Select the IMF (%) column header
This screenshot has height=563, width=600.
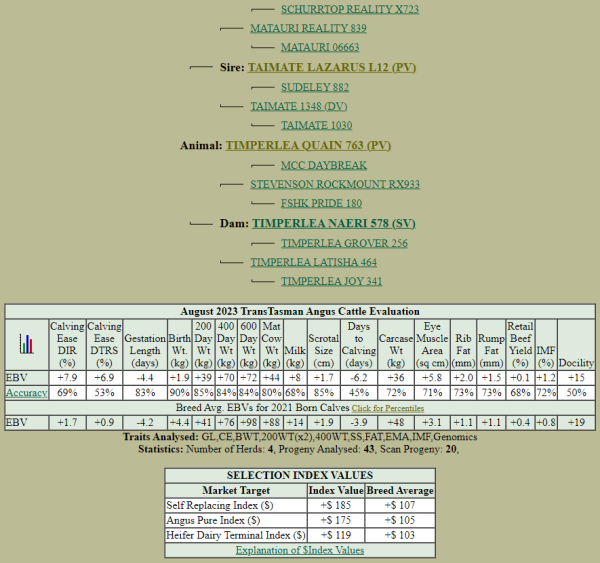pos(546,344)
